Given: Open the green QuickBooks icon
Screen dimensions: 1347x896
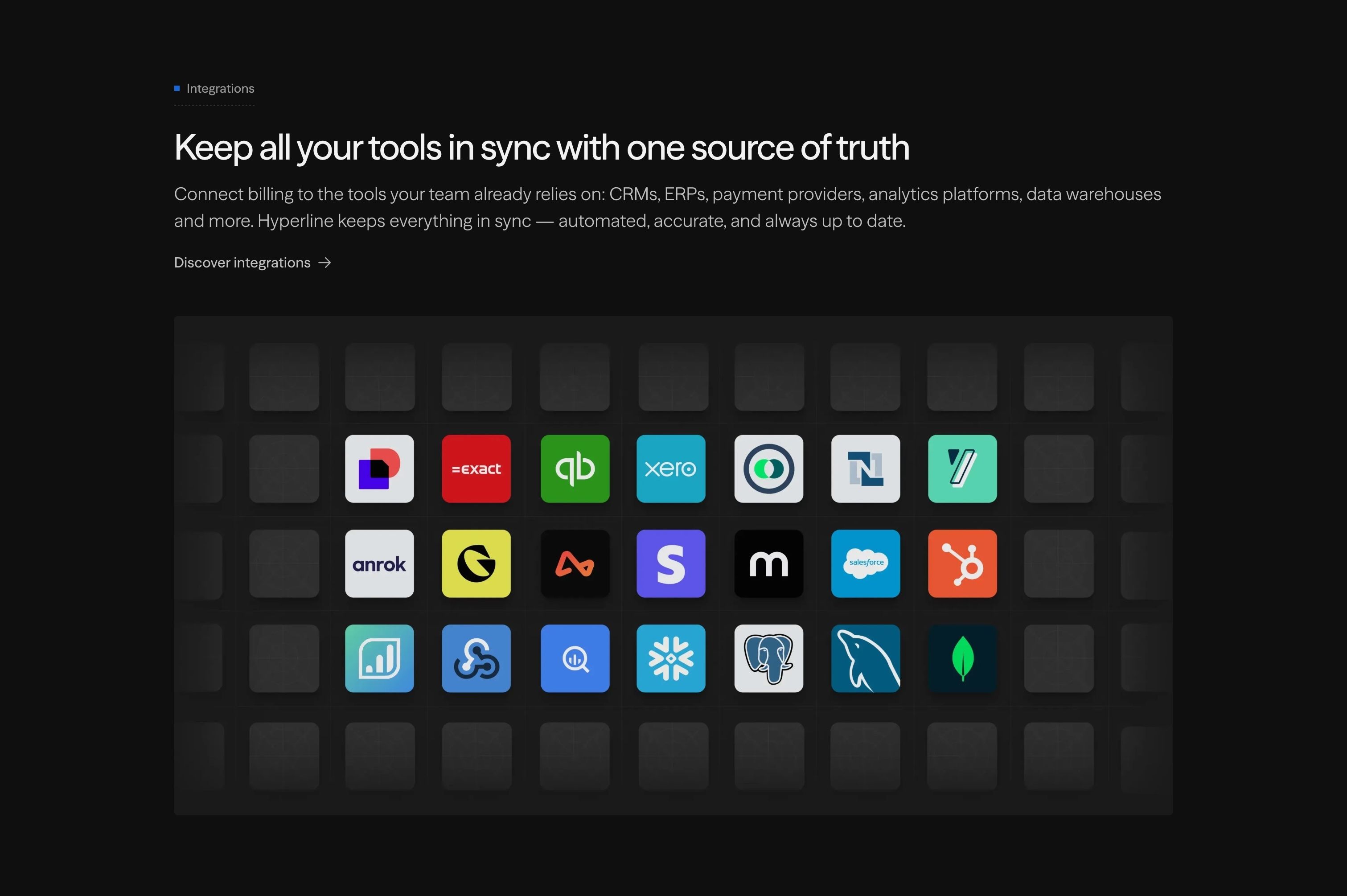Looking at the screenshot, I should pyautogui.click(x=575, y=469).
